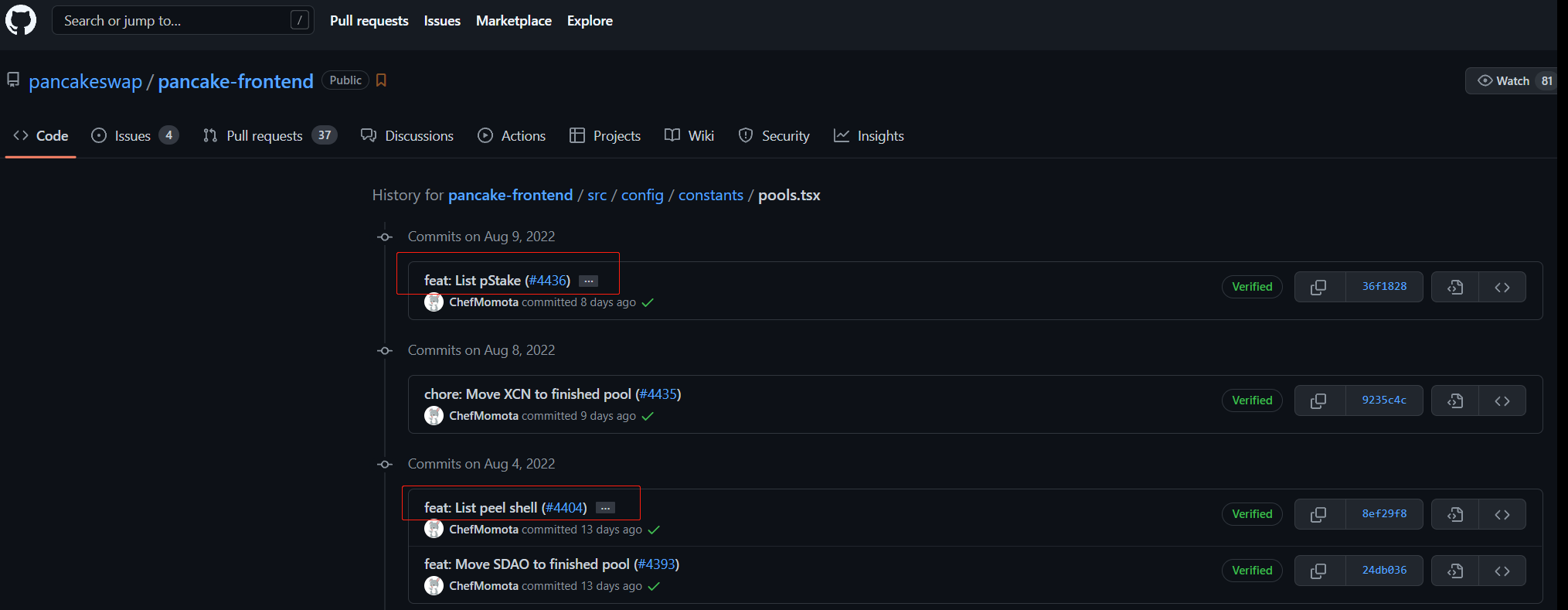Copy full SHA for commit 8ef29f8
The height and width of the screenshot is (610, 1568).
coord(1319,514)
